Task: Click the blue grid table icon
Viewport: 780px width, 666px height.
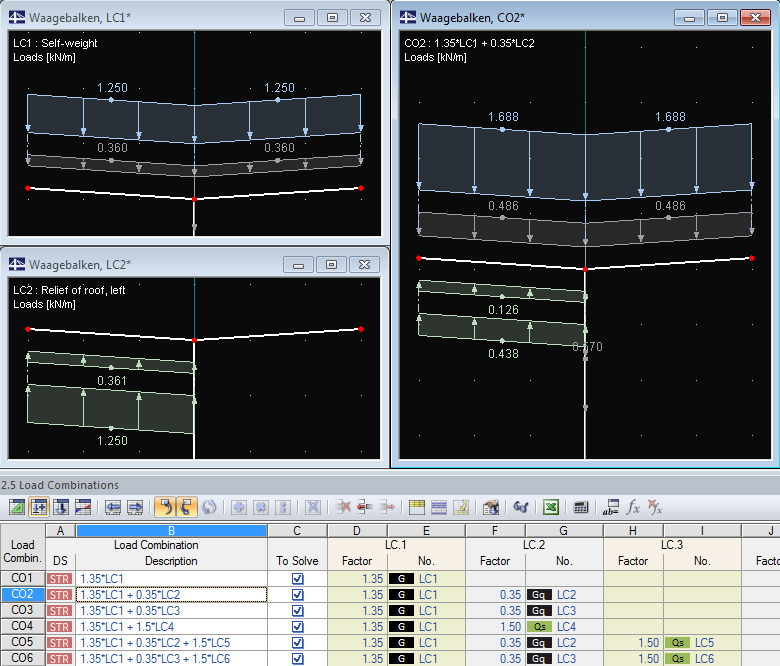Action: (439, 507)
